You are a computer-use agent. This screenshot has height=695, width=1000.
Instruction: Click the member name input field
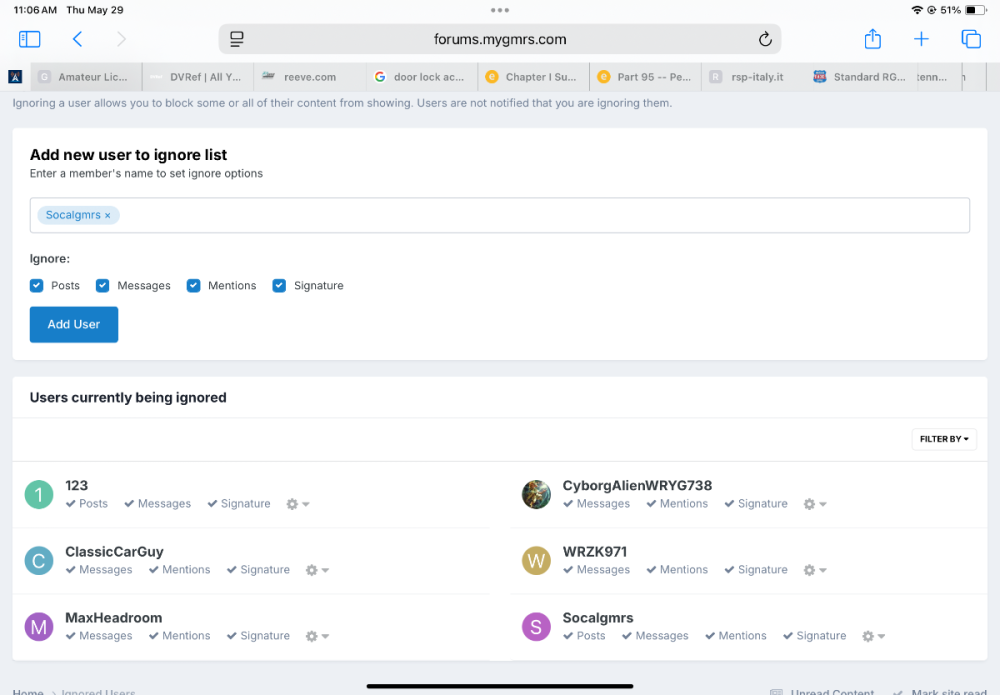tap(540, 215)
